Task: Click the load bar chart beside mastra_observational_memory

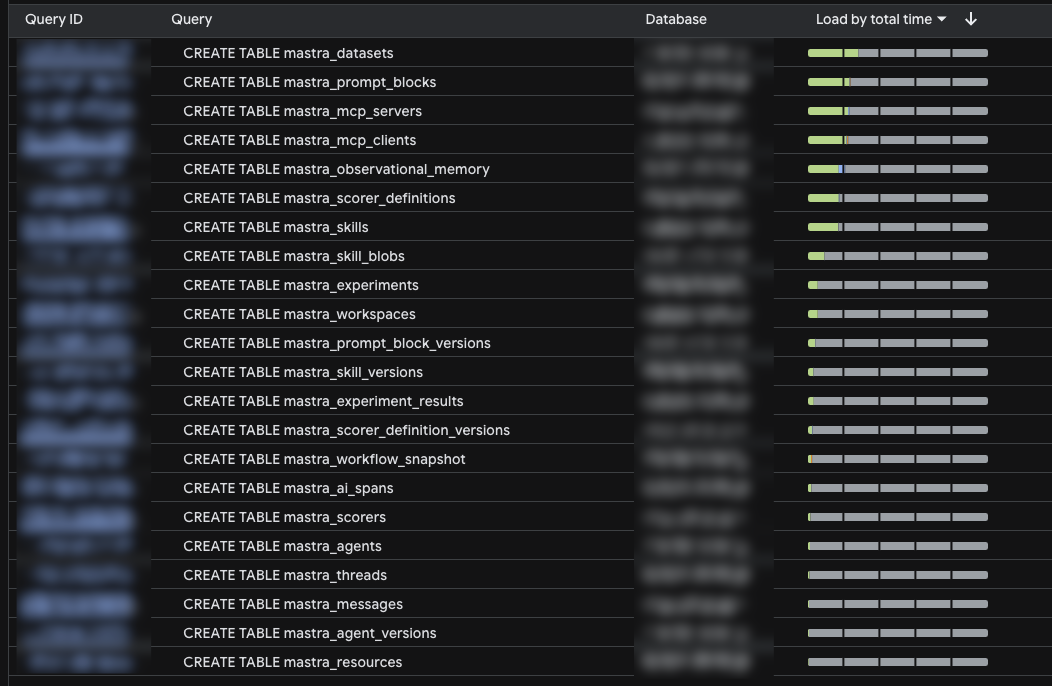Action: 895,169
